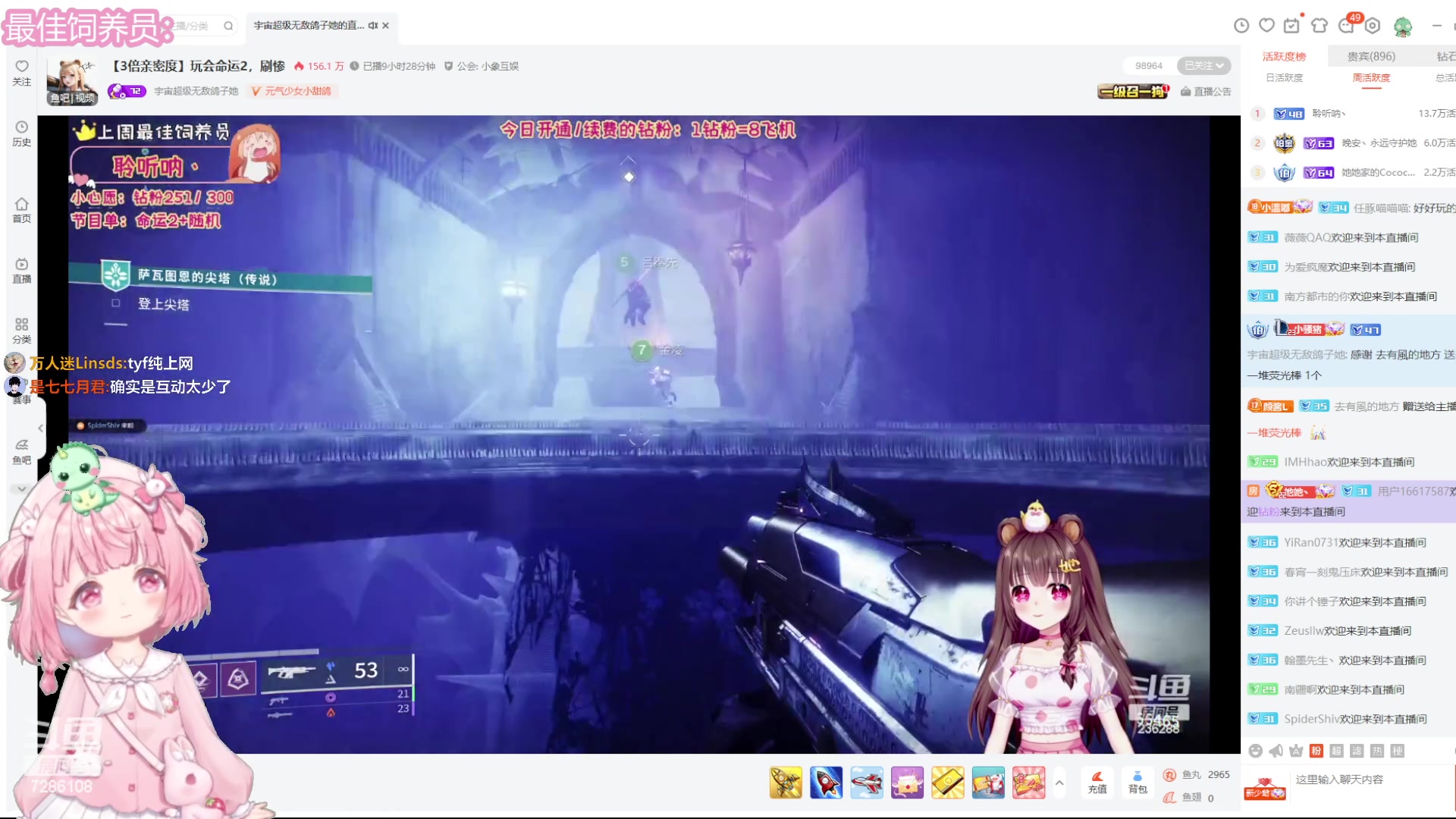Open the emoji picker in chat toolbar
Screen dimensions: 1456x819
1256,751
